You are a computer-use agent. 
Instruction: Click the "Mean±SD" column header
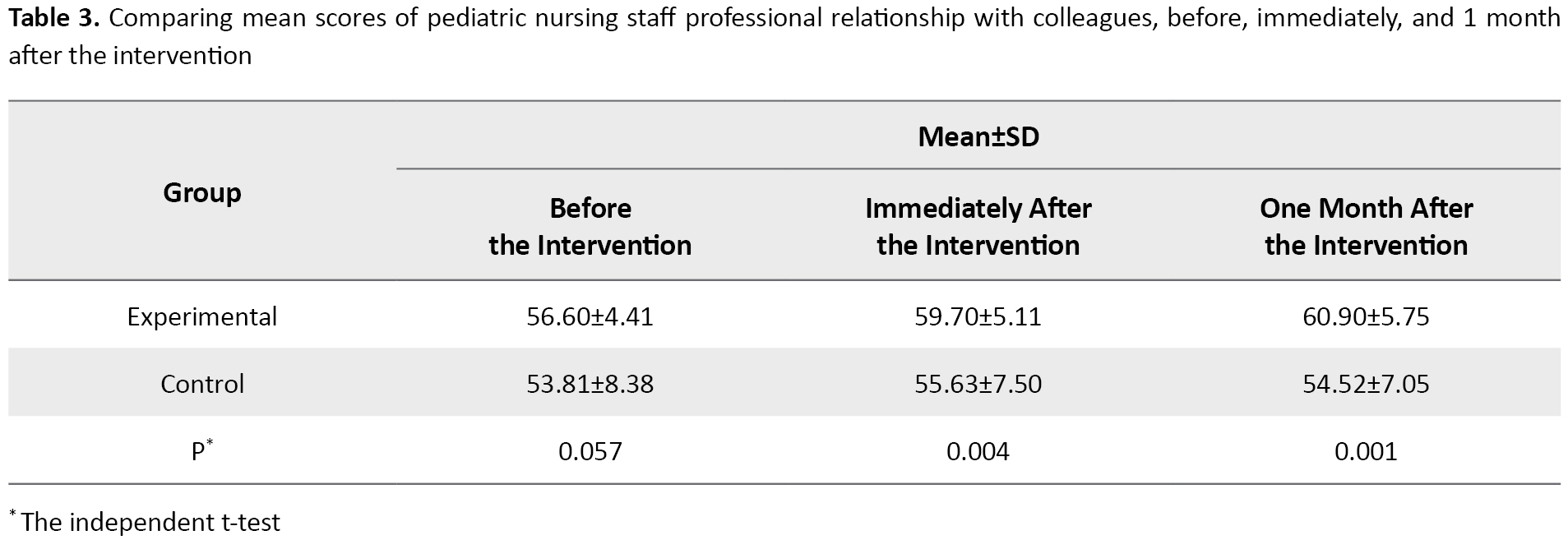pyautogui.click(x=978, y=136)
